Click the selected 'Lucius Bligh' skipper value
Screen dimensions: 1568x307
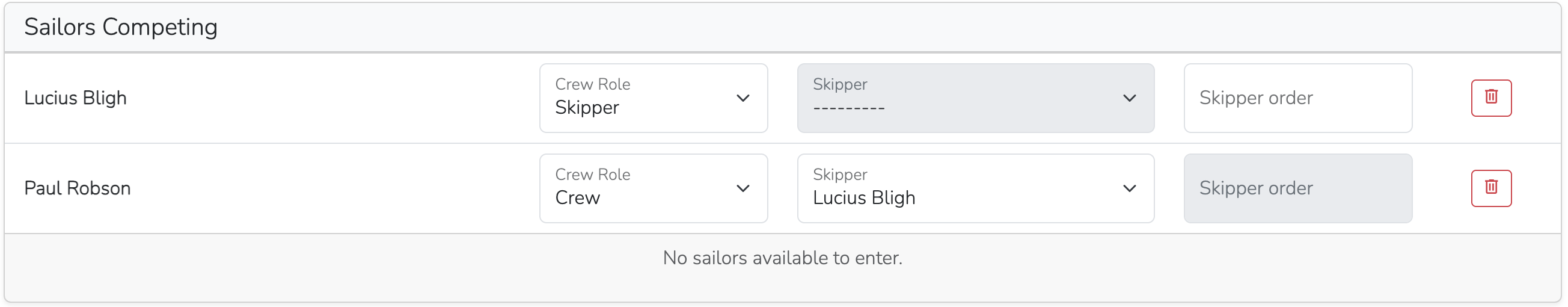coord(864,198)
